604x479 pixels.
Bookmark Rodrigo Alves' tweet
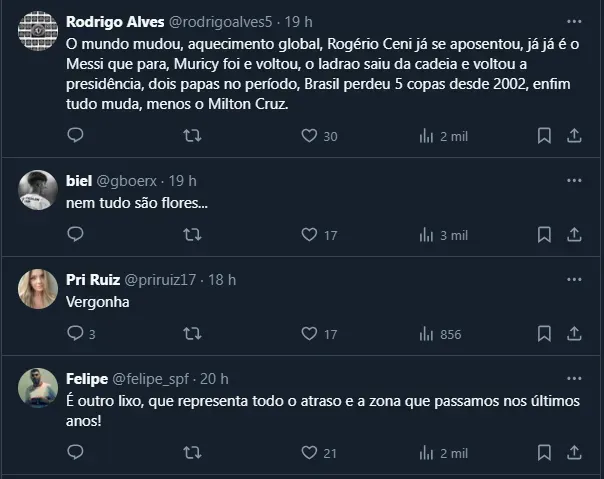tap(544, 136)
